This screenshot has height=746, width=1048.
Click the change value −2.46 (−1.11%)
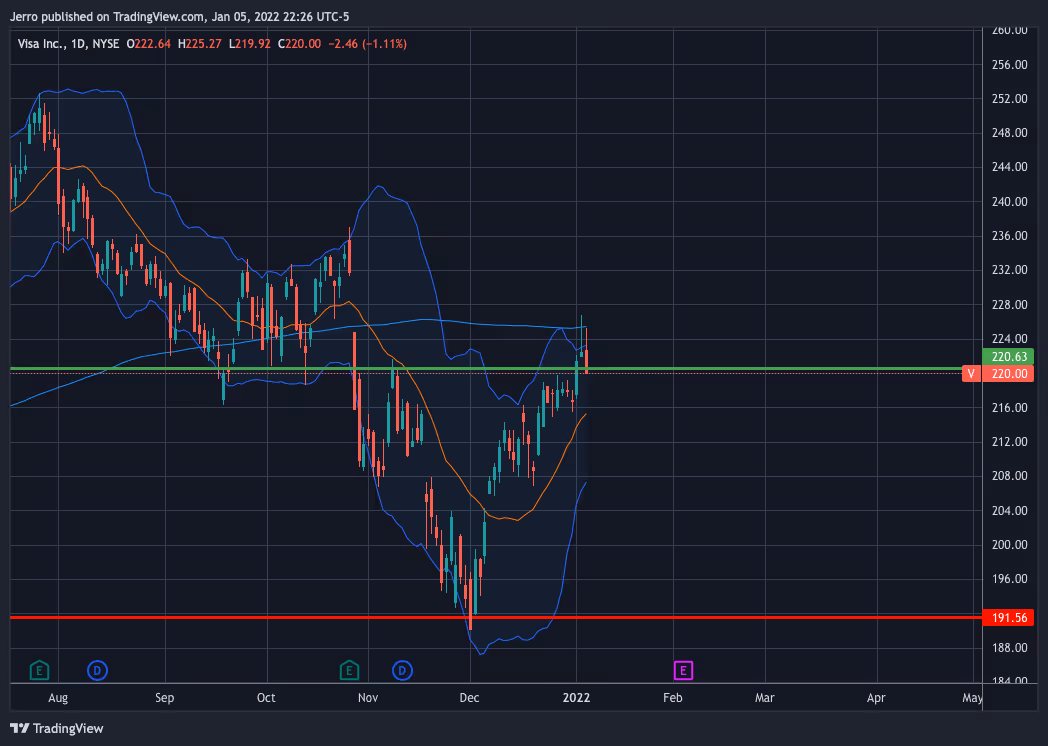pos(369,44)
